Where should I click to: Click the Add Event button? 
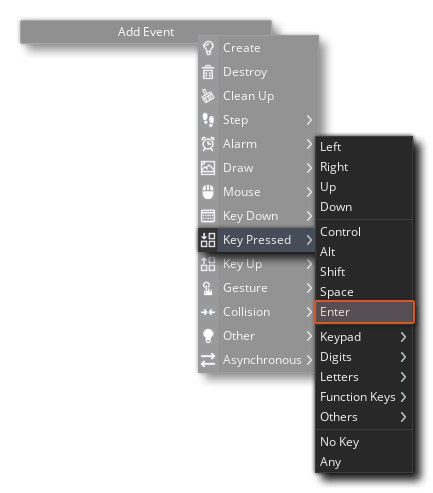(146, 32)
